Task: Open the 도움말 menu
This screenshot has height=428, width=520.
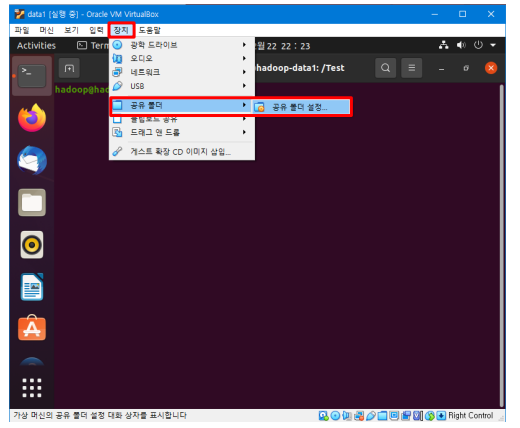Action: [149, 30]
